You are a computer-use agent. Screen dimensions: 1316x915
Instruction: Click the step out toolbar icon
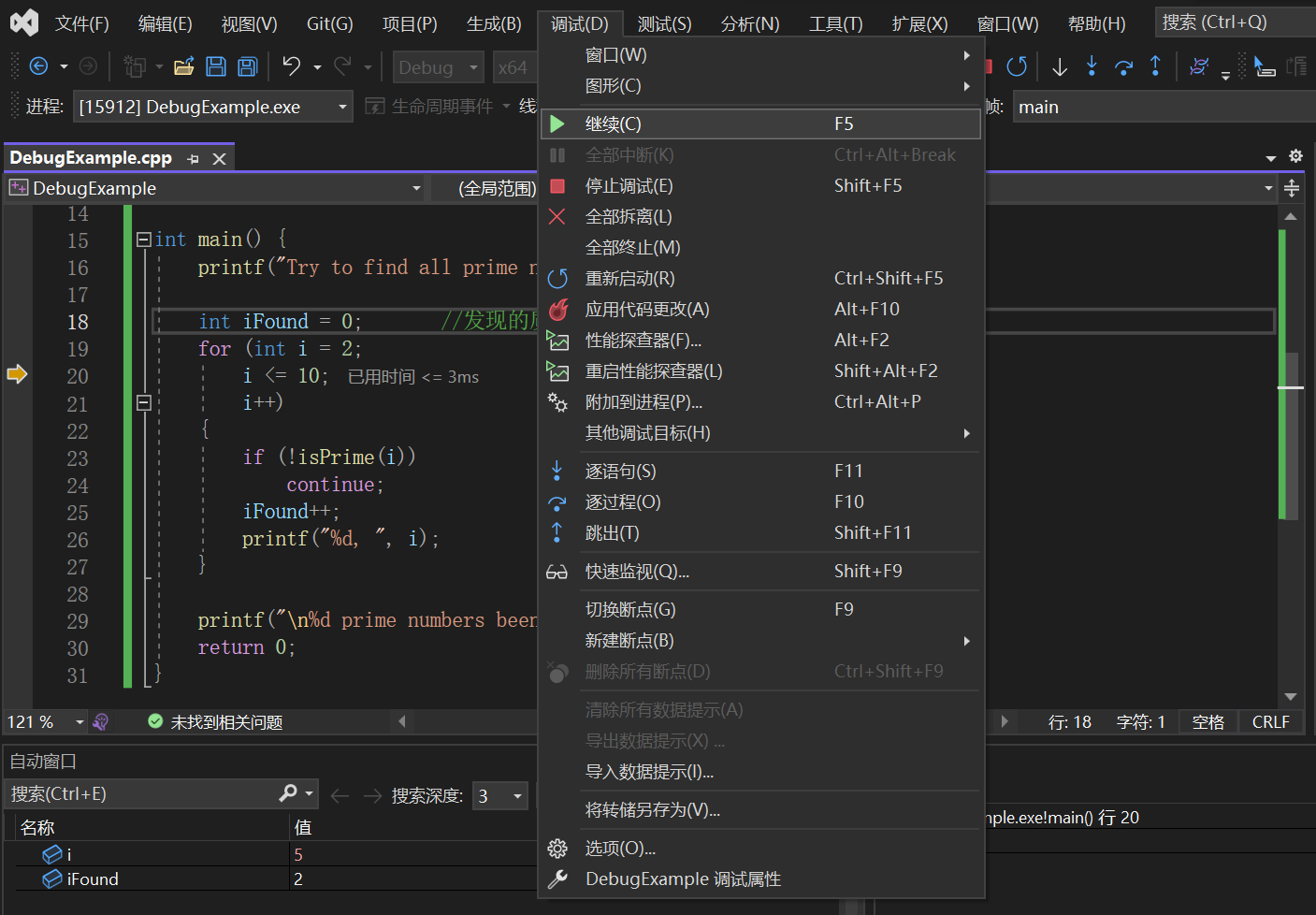[1156, 66]
